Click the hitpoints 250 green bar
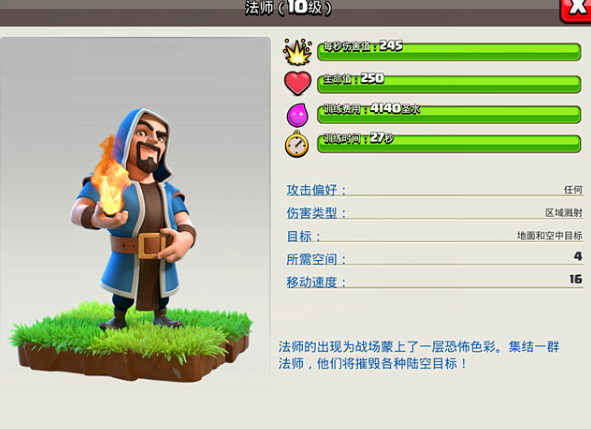591x429 pixels. pyautogui.click(x=449, y=84)
